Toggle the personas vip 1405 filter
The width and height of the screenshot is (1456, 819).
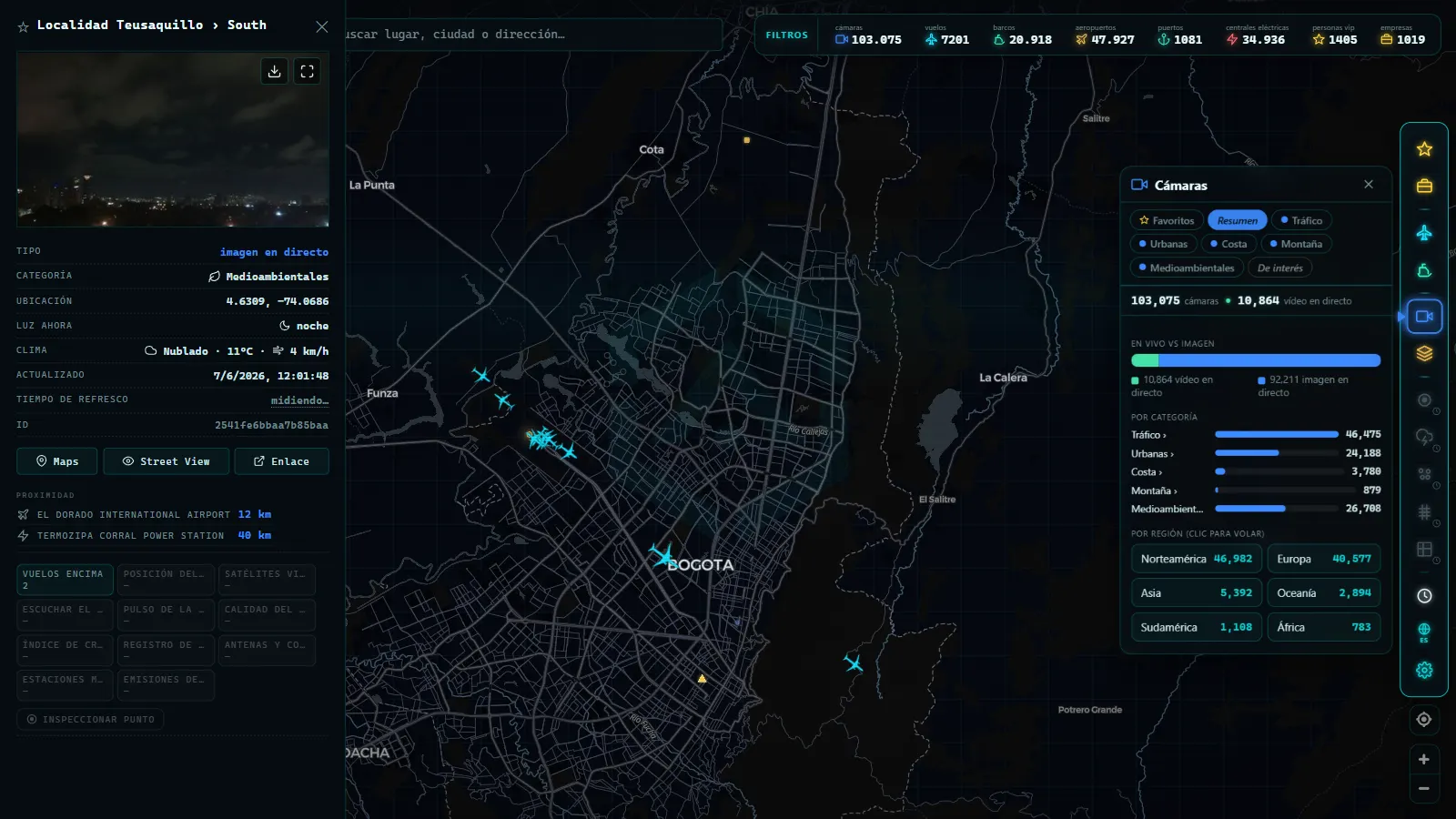[1335, 35]
